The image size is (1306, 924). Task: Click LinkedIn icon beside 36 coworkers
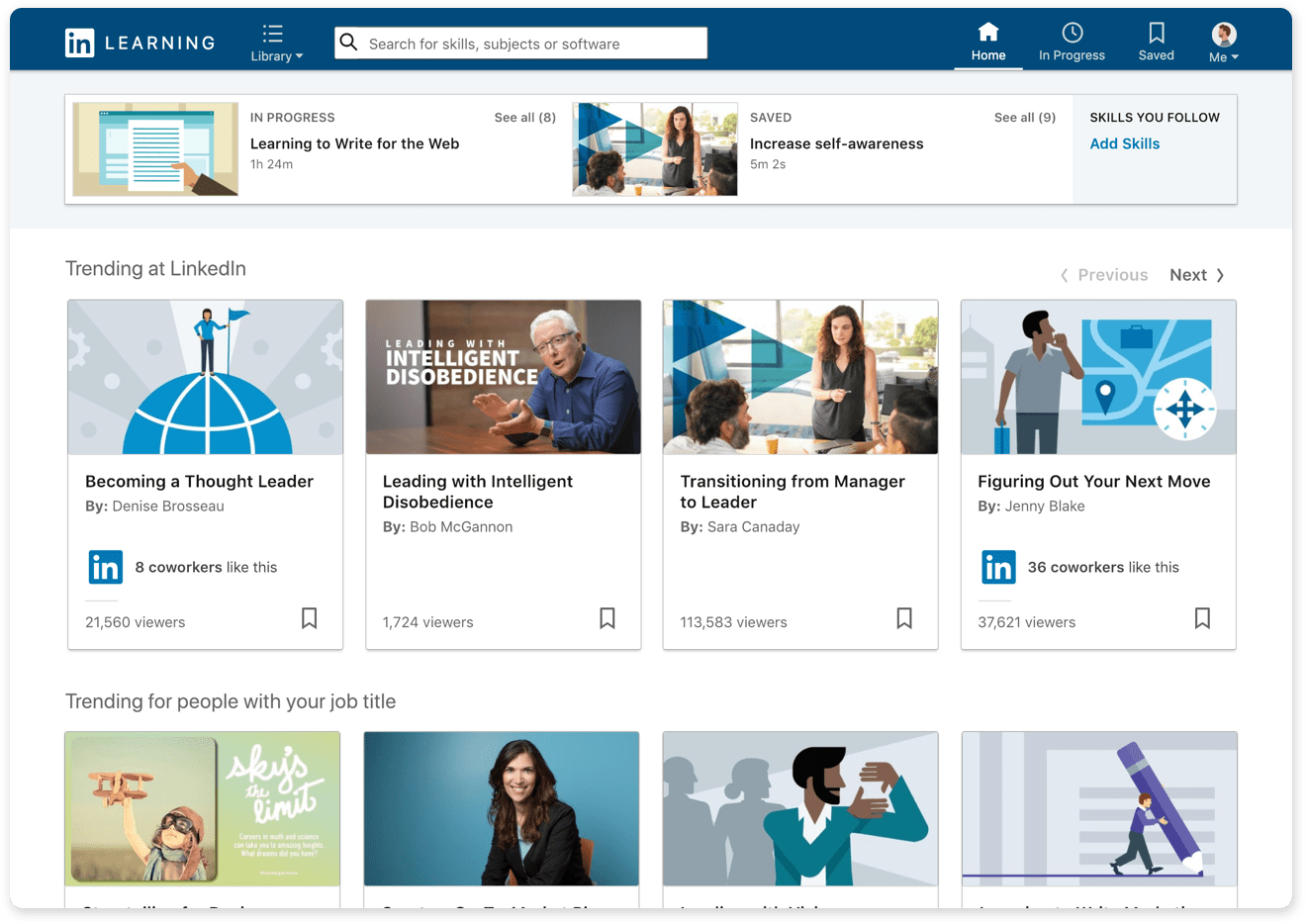tap(998, 567)
